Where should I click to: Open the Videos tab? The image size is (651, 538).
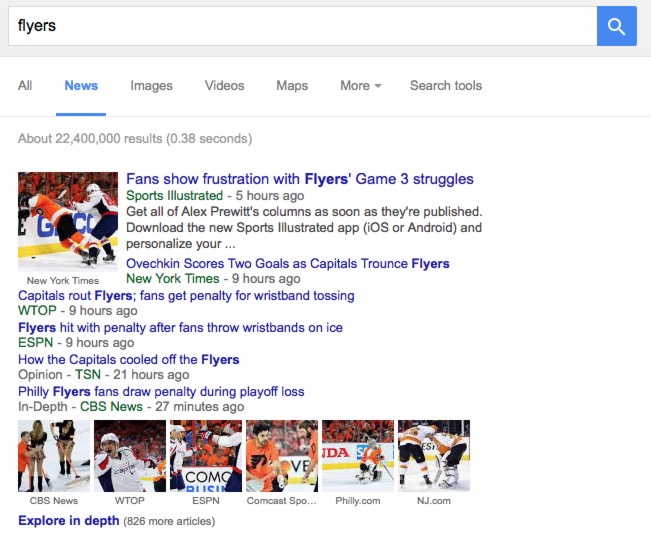[225, 86]
